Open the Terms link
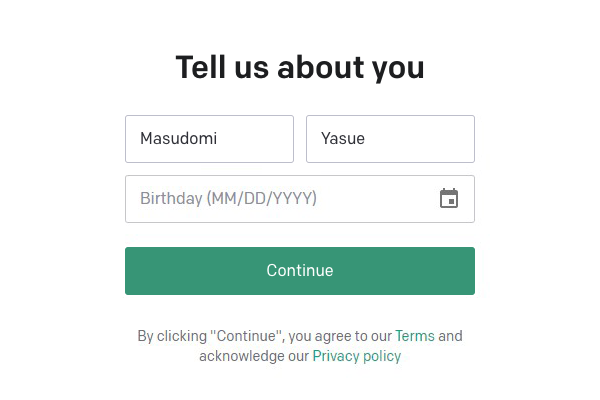The width and height of the screenshot is (600, 400). pos(415,336)
